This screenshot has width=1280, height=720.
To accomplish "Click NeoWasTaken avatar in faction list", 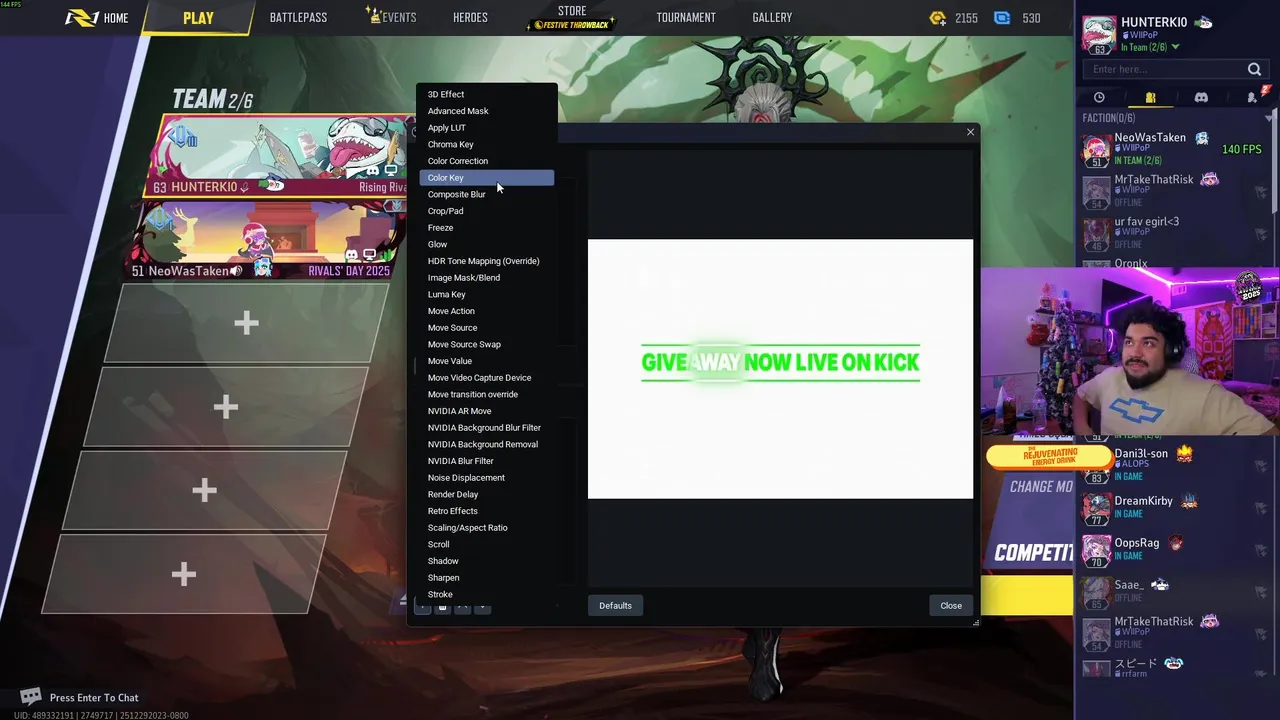I will click(1097, 149).
